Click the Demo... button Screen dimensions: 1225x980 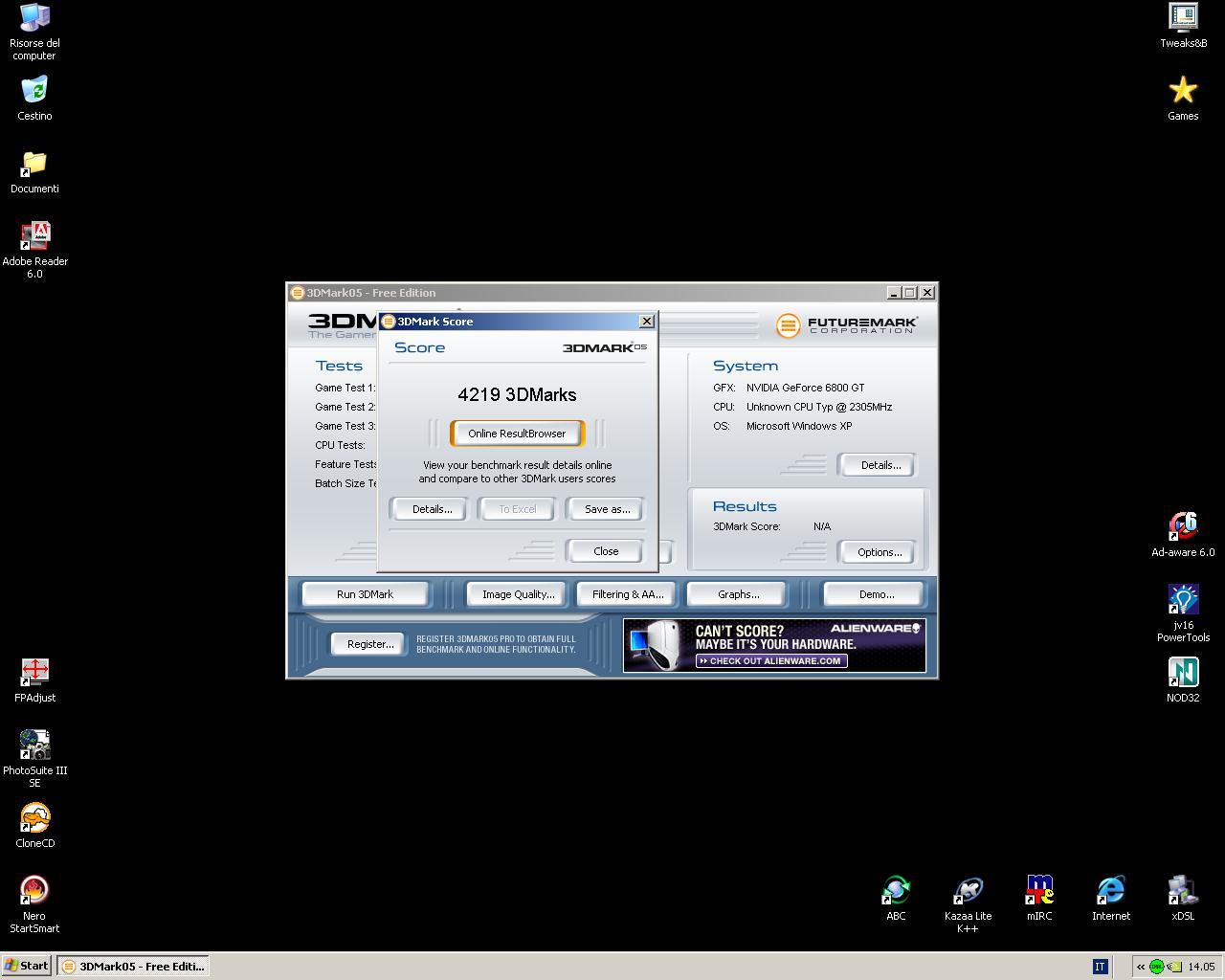click(x=876, y=594)
